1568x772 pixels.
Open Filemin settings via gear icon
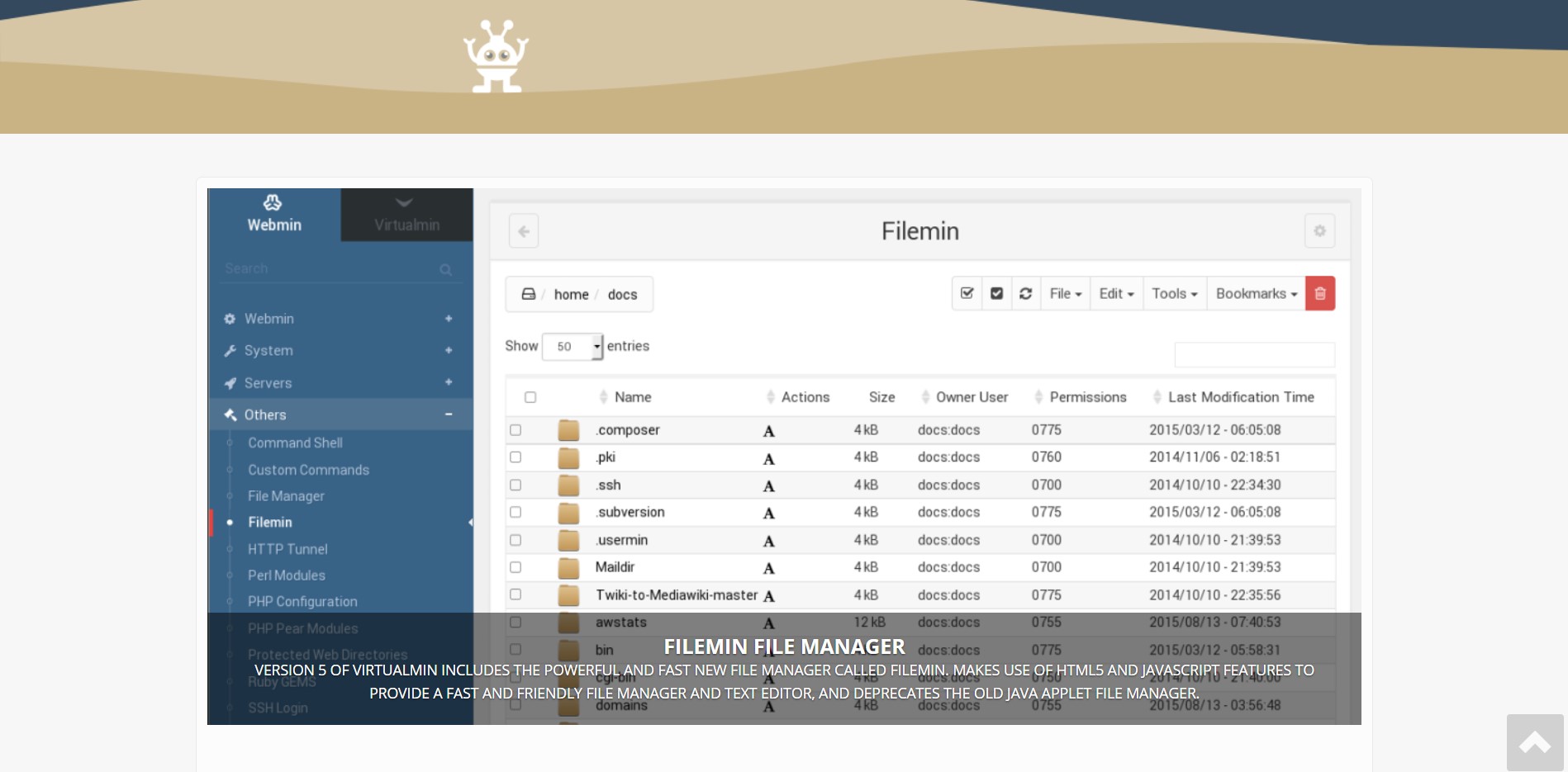coord(1319,231)
